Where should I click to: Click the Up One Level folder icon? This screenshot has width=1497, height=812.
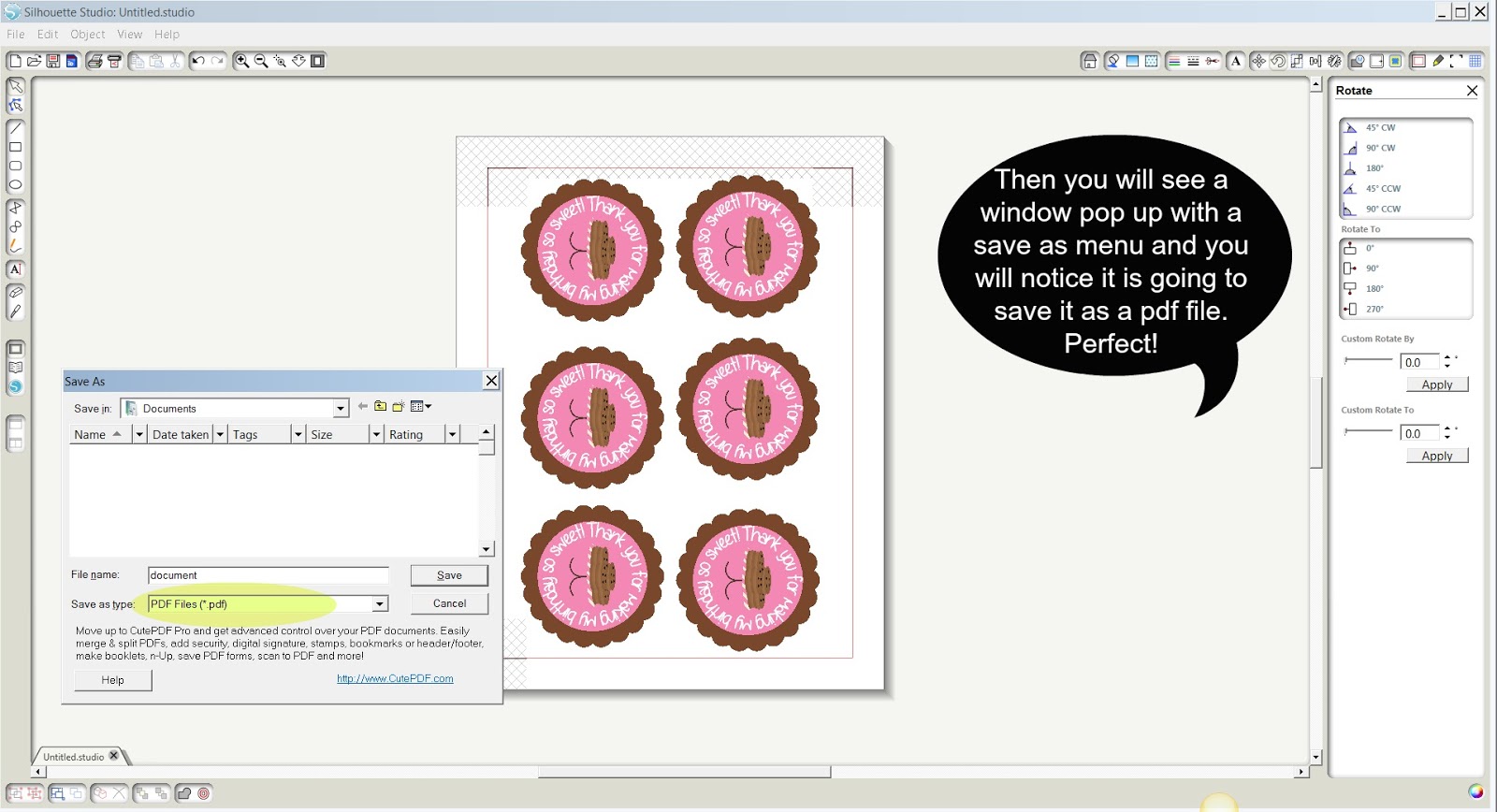(380, 406)
